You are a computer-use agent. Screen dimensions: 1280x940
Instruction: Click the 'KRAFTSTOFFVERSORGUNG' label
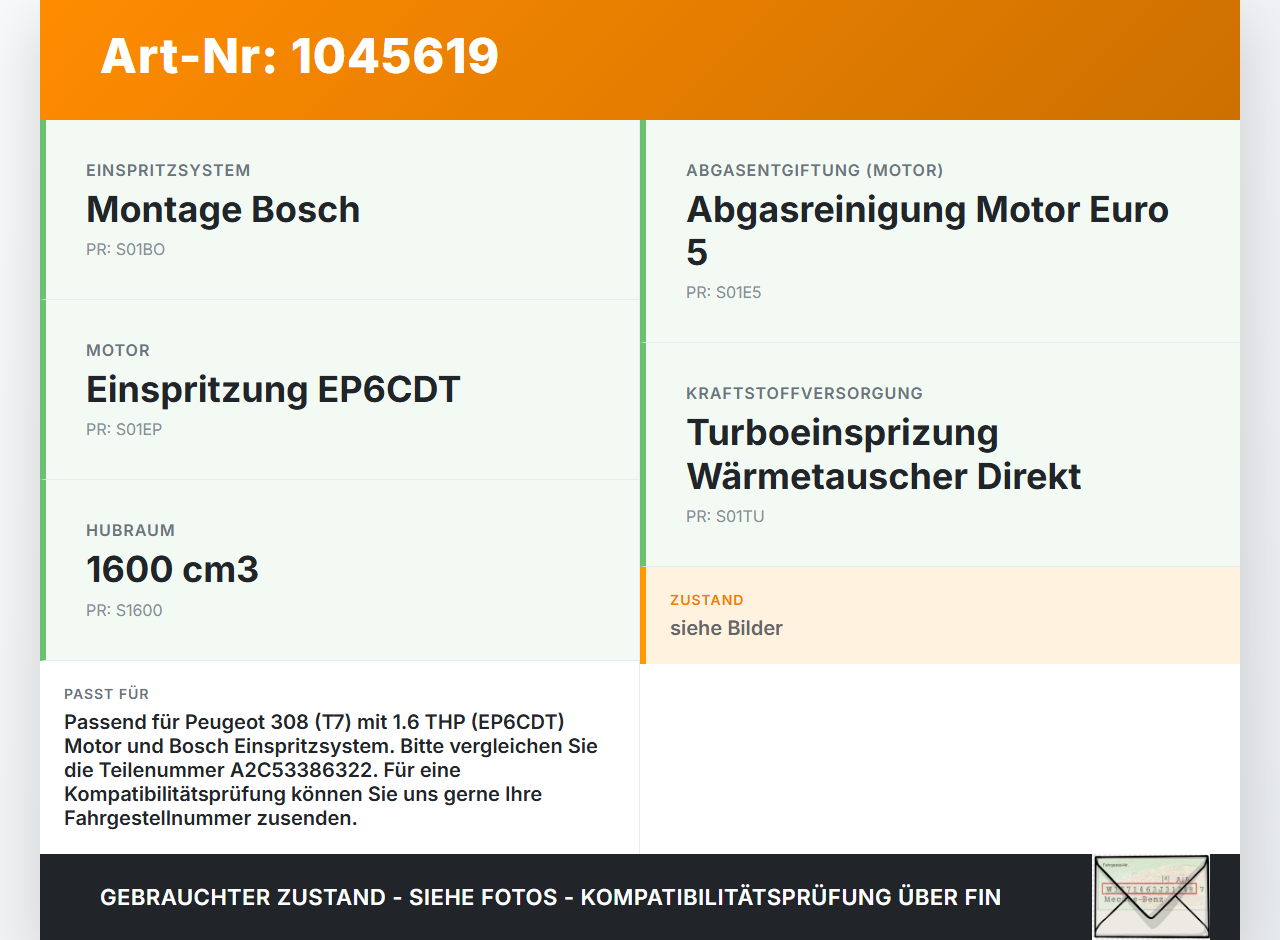coord(804,394)
